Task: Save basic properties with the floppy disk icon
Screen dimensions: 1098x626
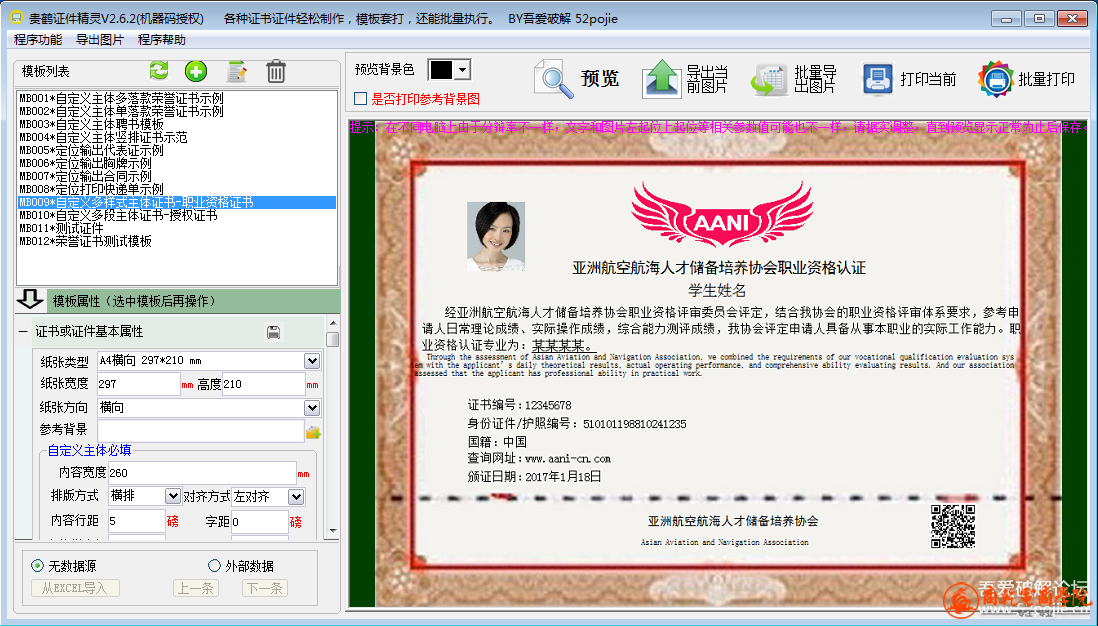Action: (274, 332)
